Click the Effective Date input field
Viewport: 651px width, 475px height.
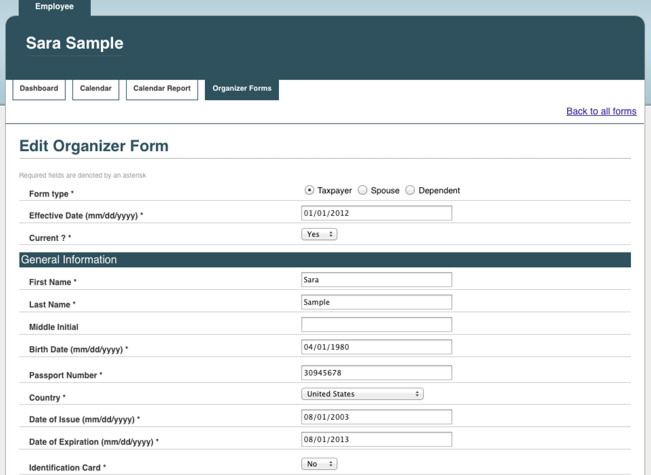[x=376, y=213]
